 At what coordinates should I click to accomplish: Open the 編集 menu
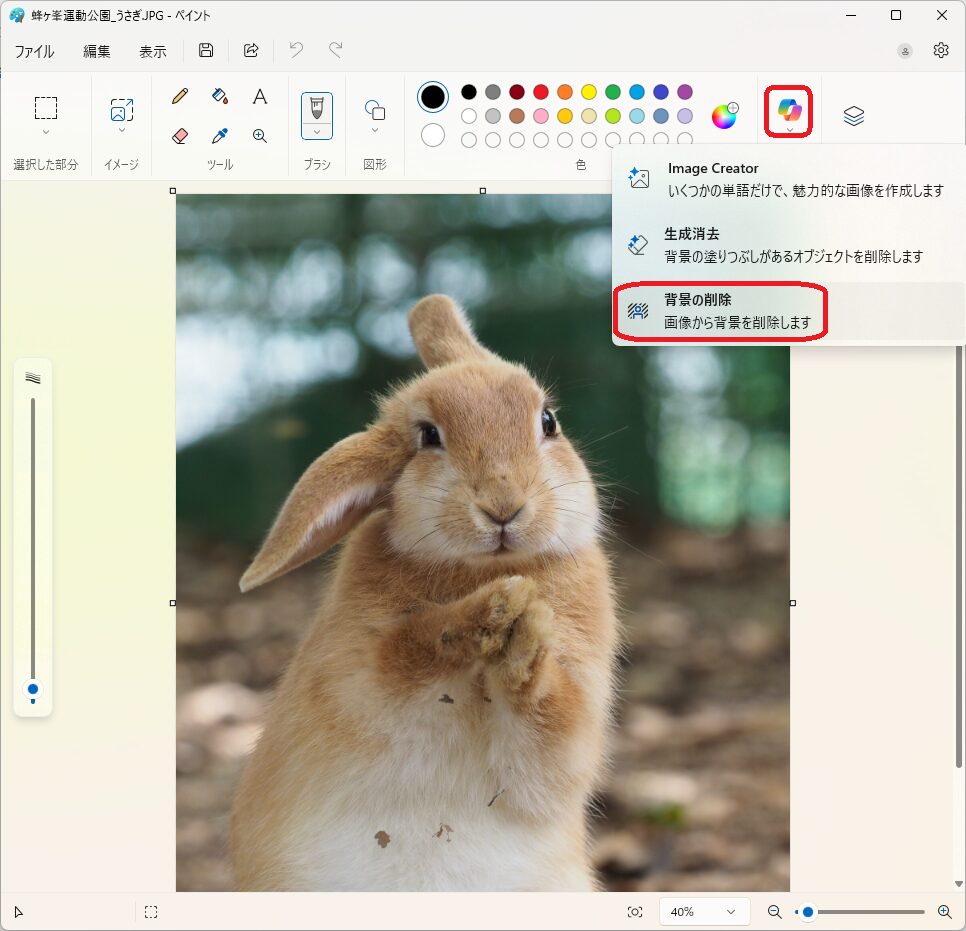[x=97, y=51]
